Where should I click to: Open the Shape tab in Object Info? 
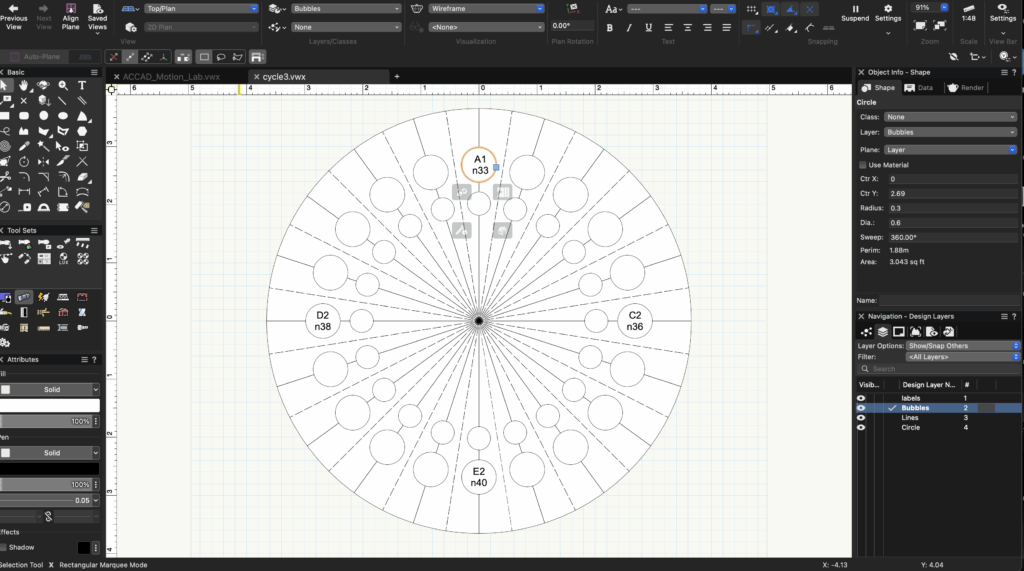click(878, 88)
